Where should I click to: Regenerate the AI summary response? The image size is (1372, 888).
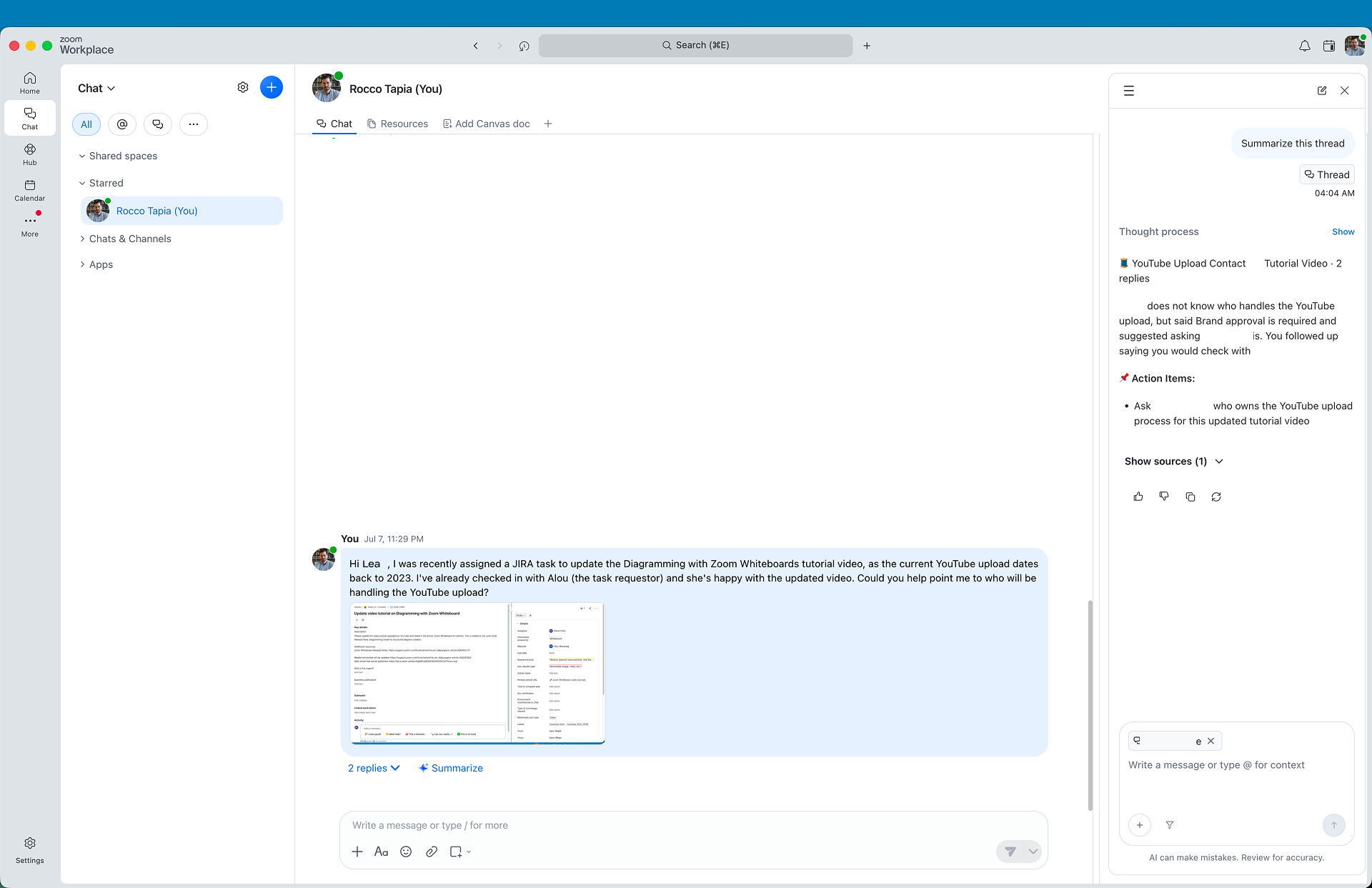click(1216, 497)
